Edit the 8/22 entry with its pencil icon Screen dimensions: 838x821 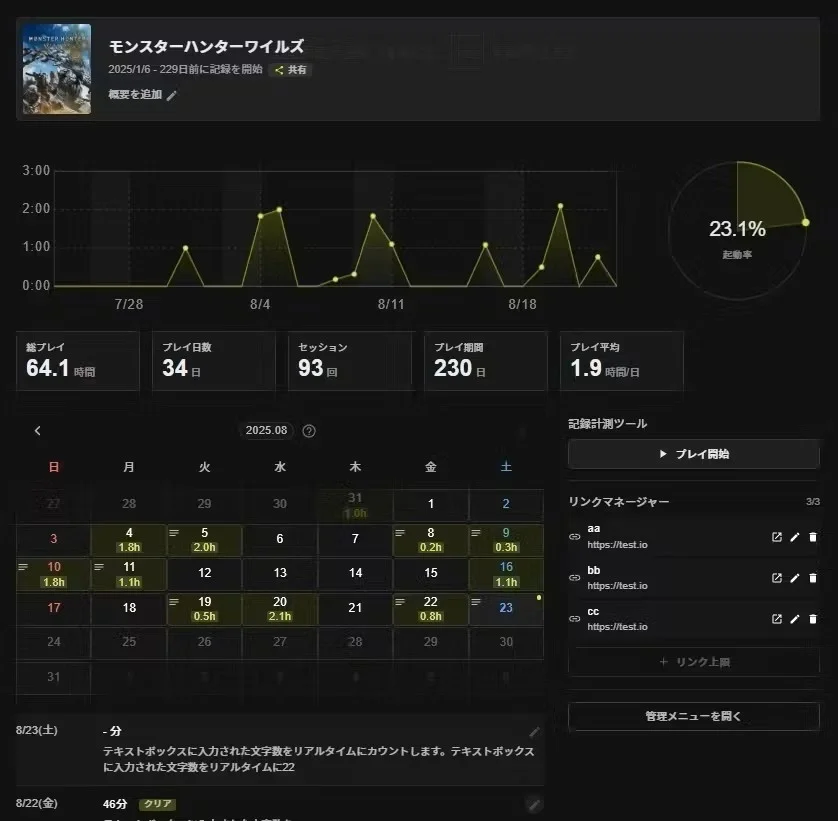coord(534,804)
